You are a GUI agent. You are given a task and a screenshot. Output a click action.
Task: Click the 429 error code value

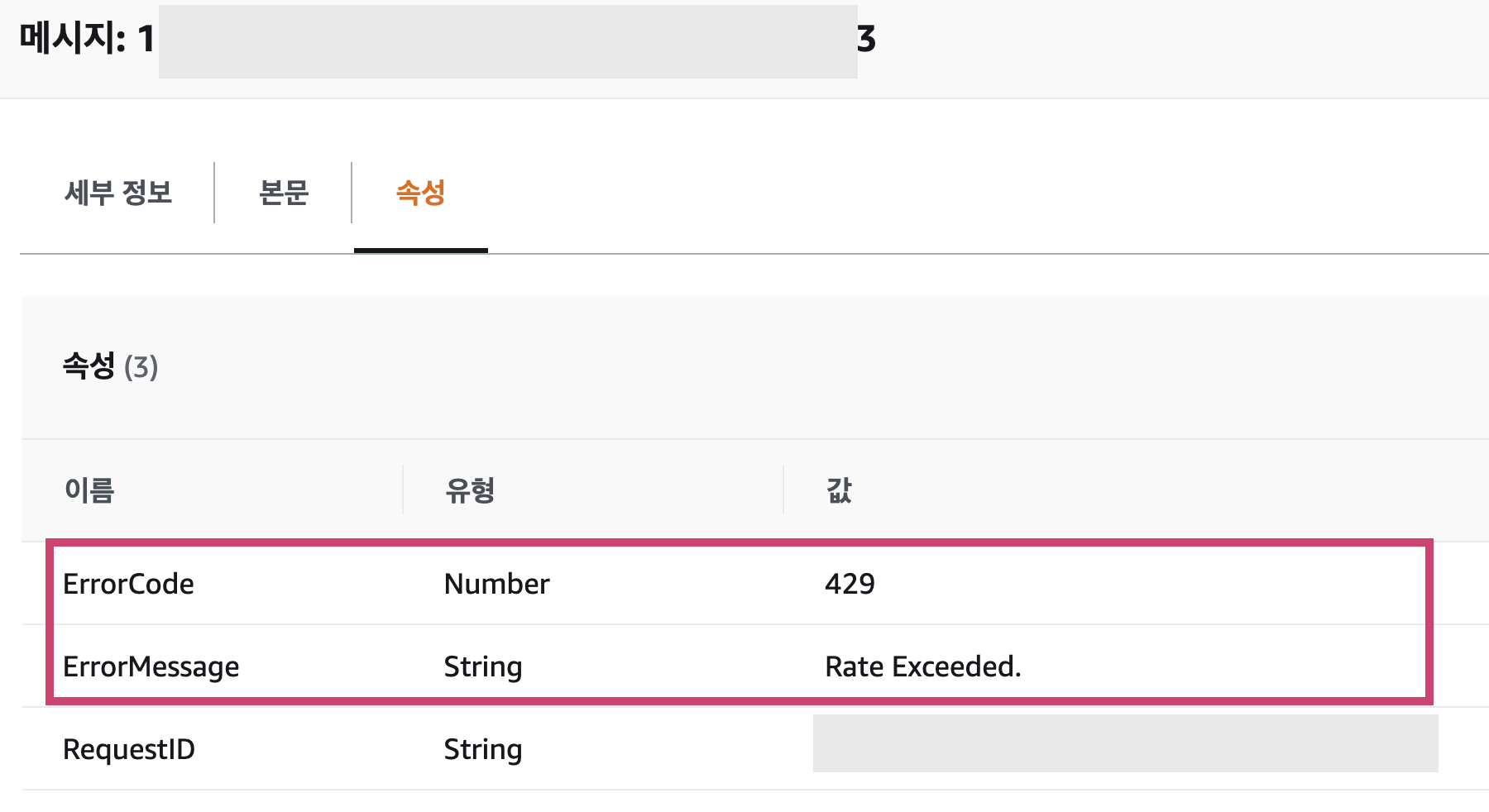pos(850,584)
